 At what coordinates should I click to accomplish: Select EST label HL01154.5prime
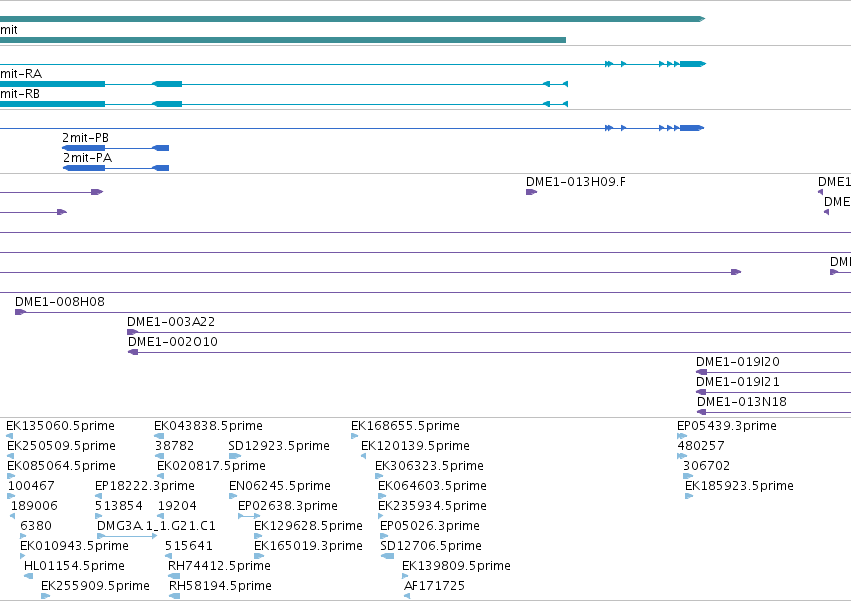74,566
